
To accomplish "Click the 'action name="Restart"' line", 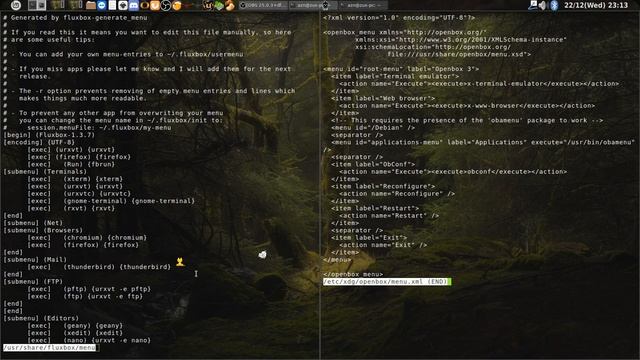I will click(389, 216).
